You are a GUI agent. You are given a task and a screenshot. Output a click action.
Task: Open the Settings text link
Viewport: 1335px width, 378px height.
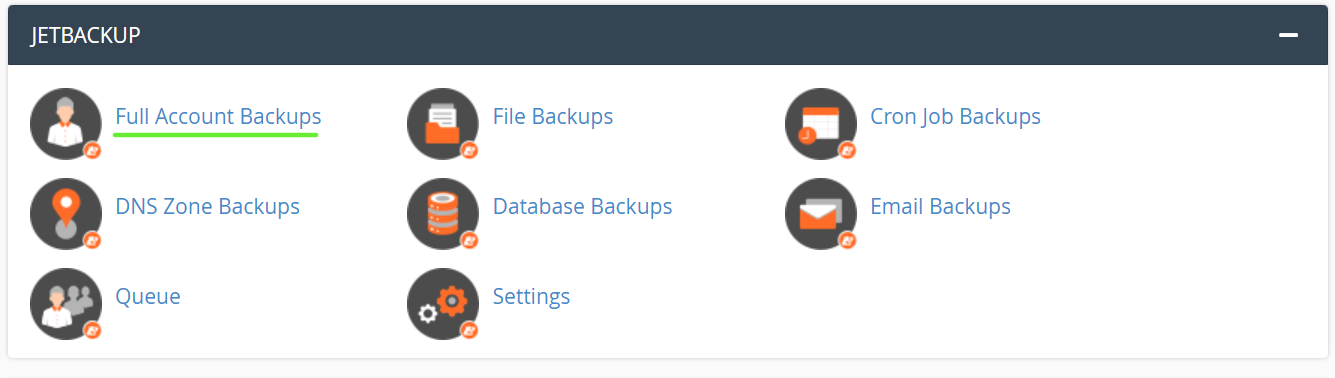click(531, 296)
